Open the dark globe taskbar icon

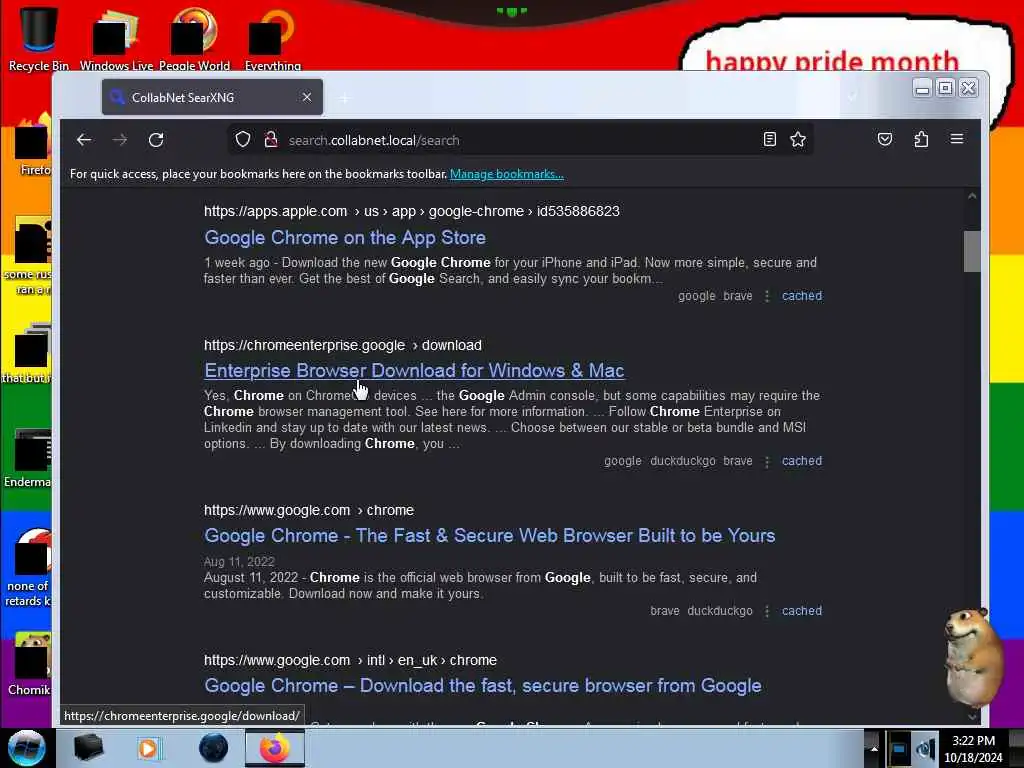[214, 748]
